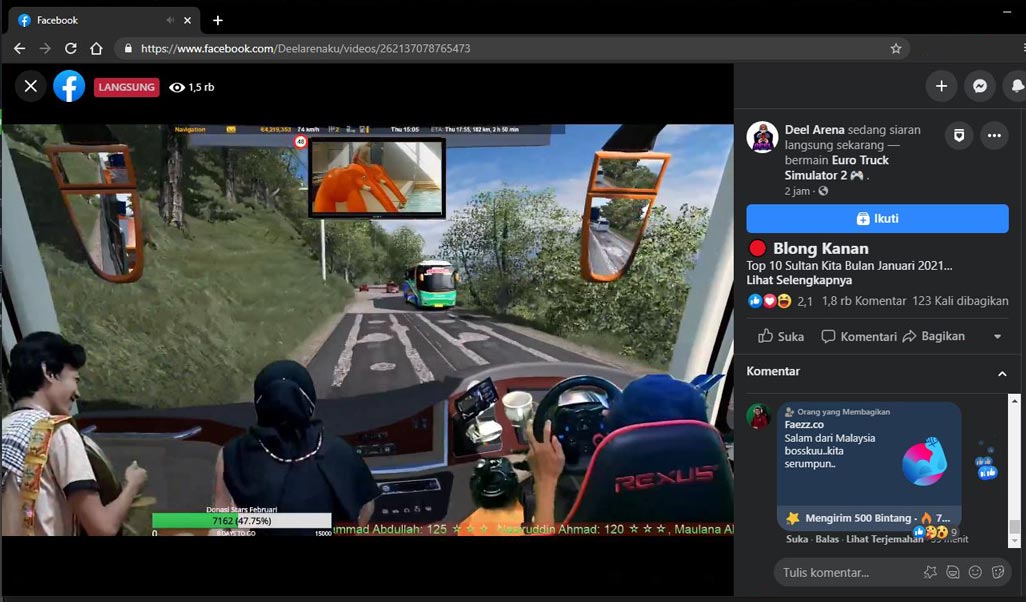Open Faezz.co commenter name
The height and width of the screenshot is (602, 1026).
tap(804, 425)
